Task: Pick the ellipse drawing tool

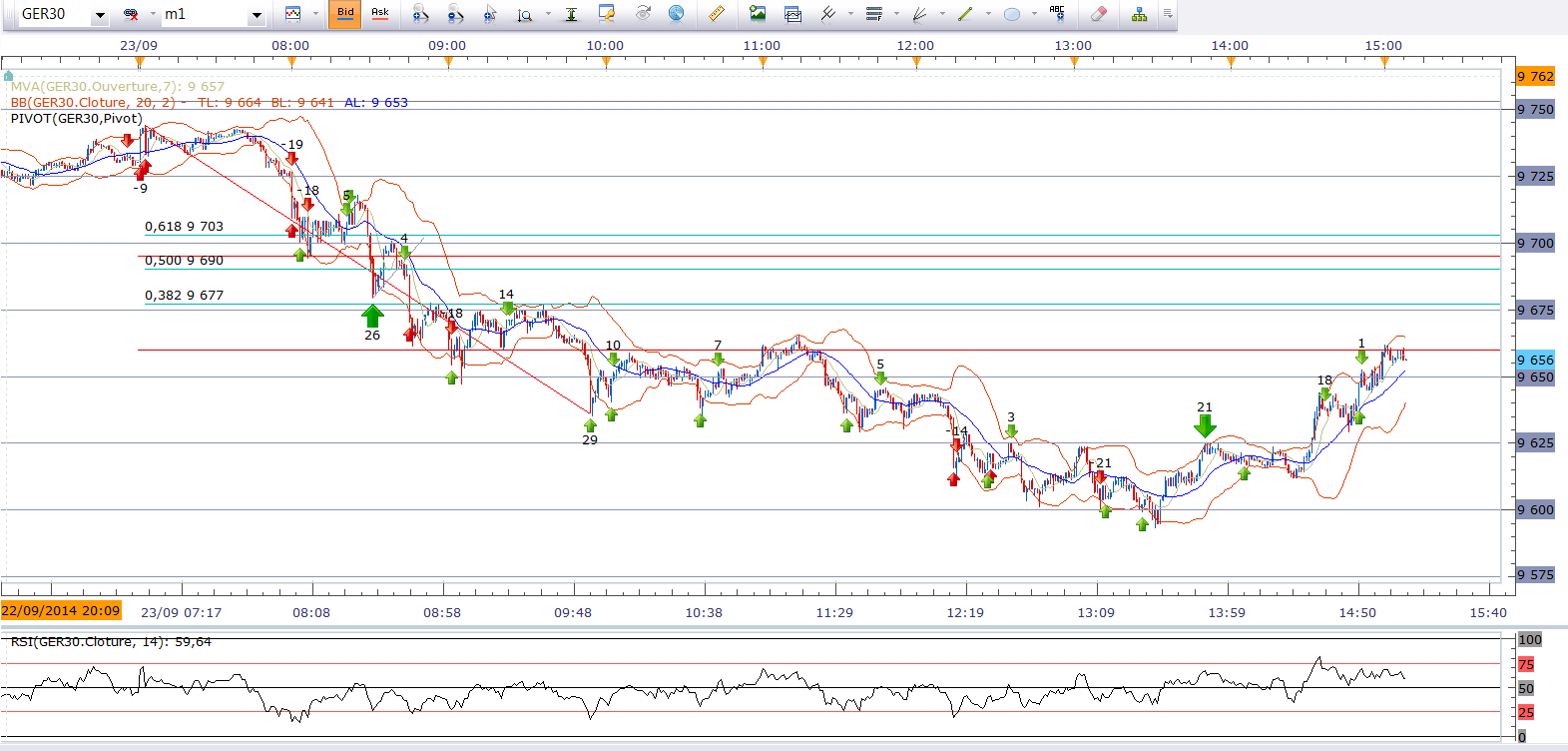Action: pyautogui.click(x=1011, y=14)
